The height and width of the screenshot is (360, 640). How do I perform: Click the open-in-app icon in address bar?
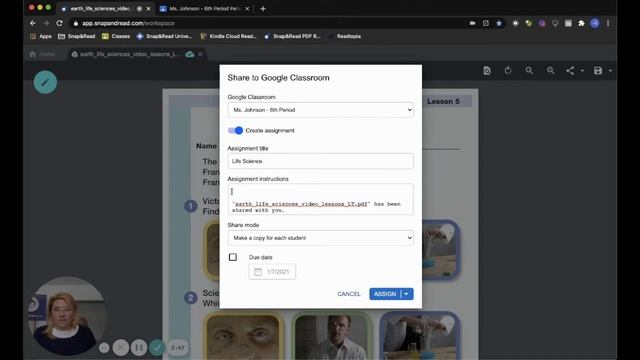pyautogui.click(x=486, y=23)
